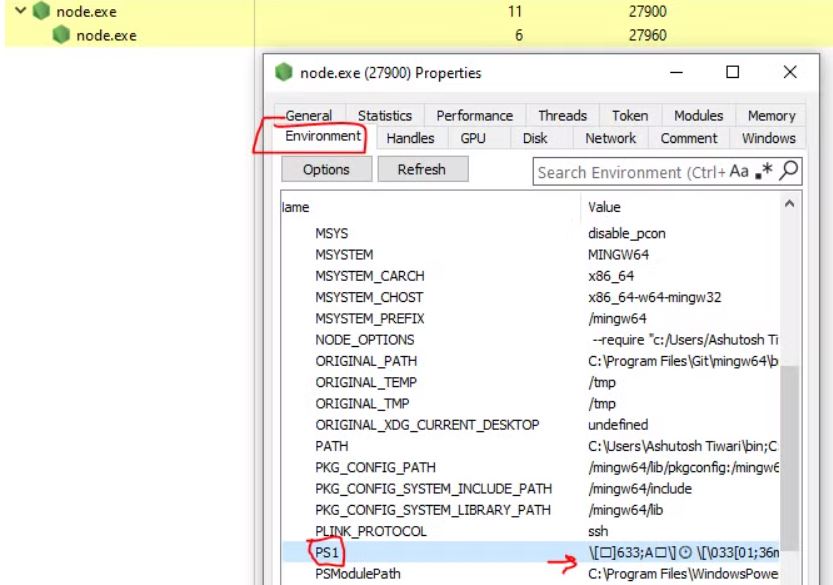The height and width of the screenshot is (585, 833).
Task: Switch to the Handles tab
Action: [x=410, y=138]
